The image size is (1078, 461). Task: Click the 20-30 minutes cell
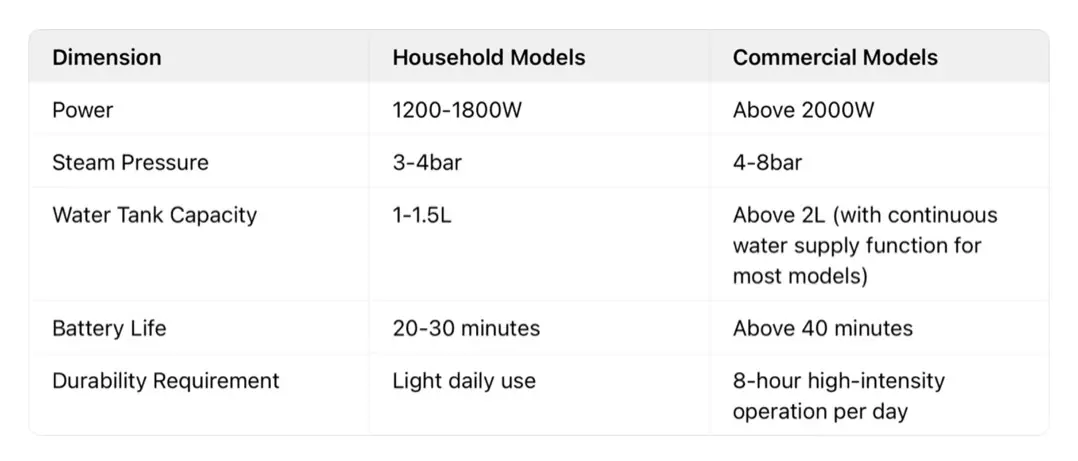[x=466, y=328]
